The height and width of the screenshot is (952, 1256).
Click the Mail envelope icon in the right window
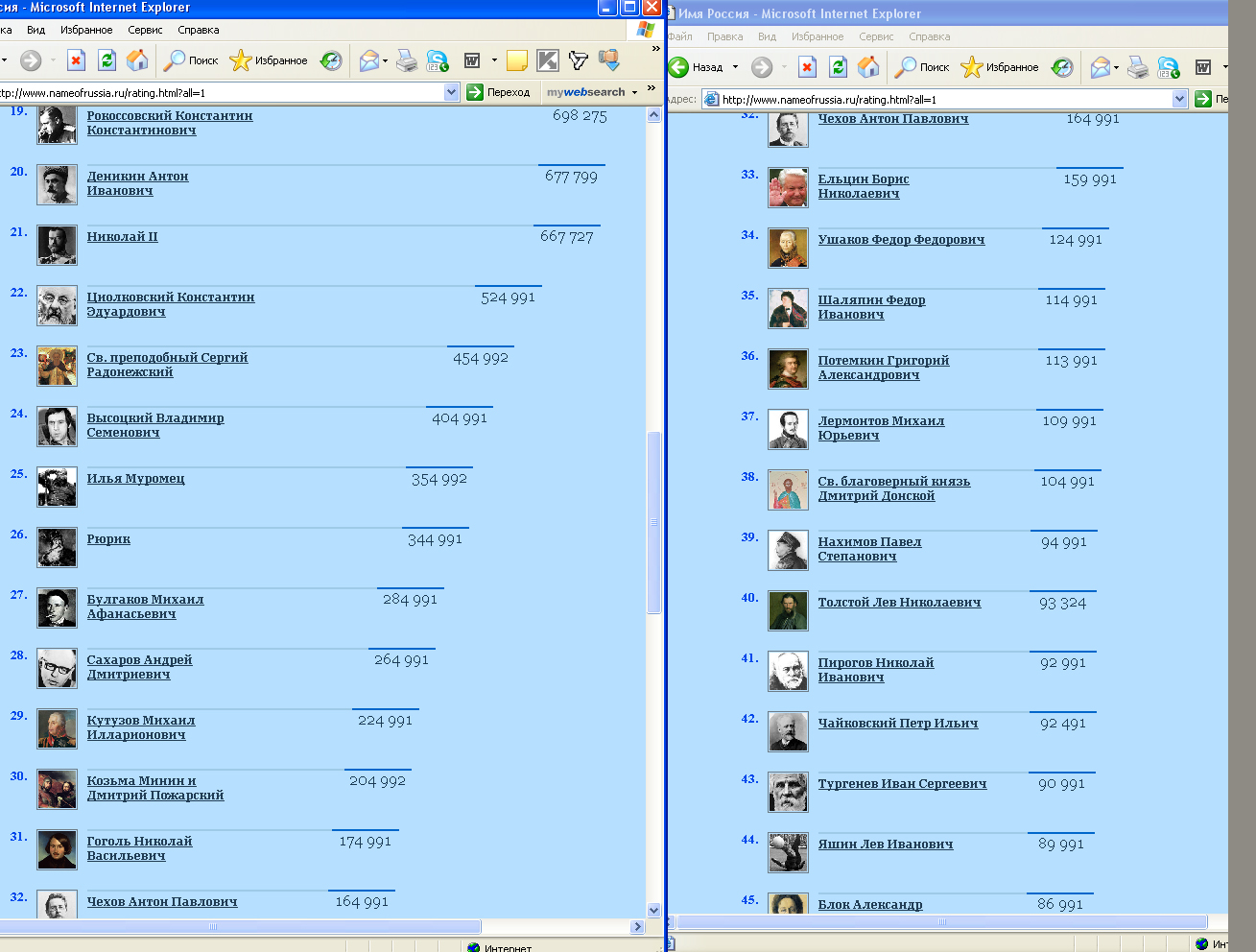[1100, 67]
